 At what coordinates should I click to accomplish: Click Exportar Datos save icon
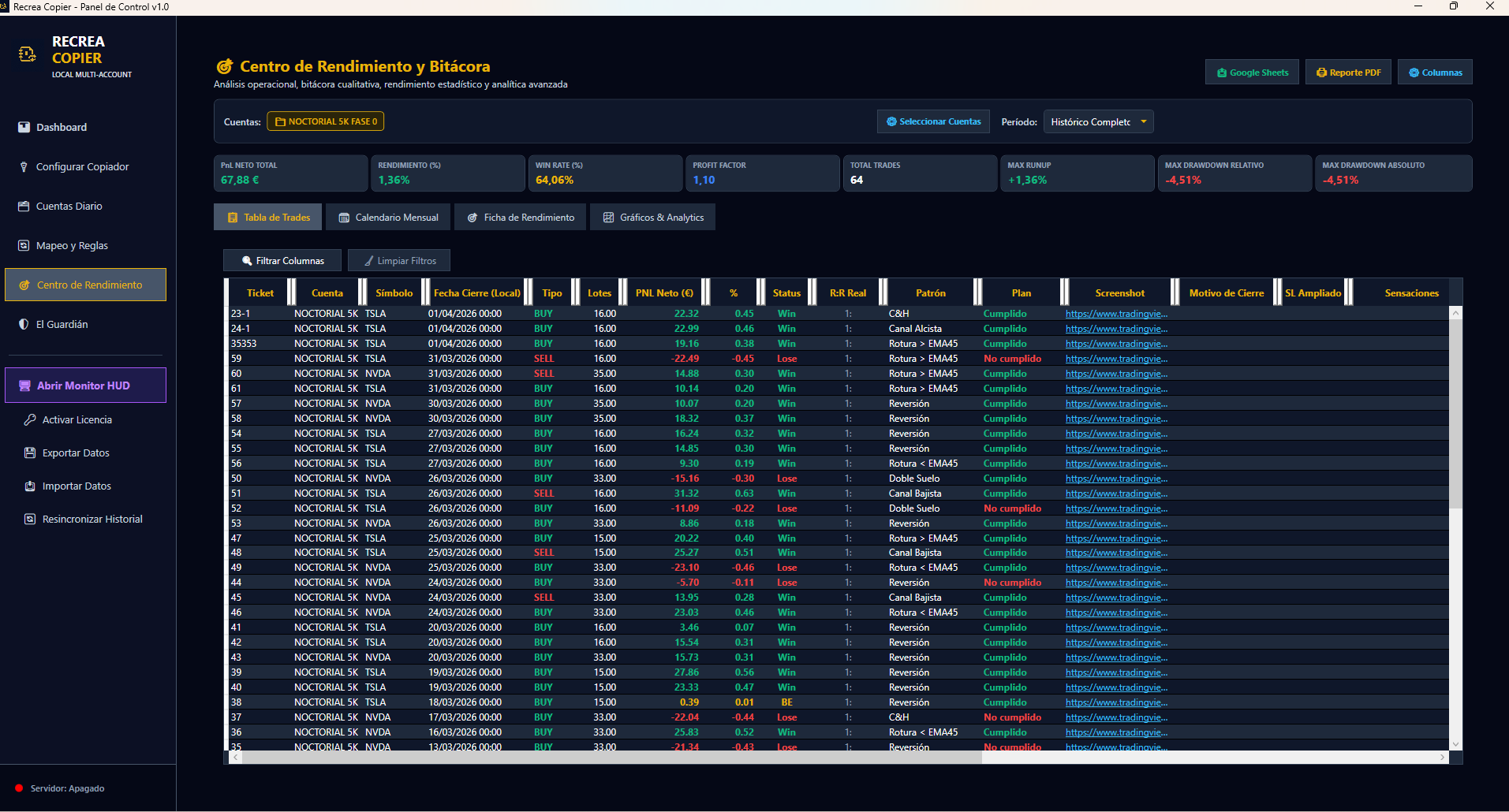pos(30,453)
